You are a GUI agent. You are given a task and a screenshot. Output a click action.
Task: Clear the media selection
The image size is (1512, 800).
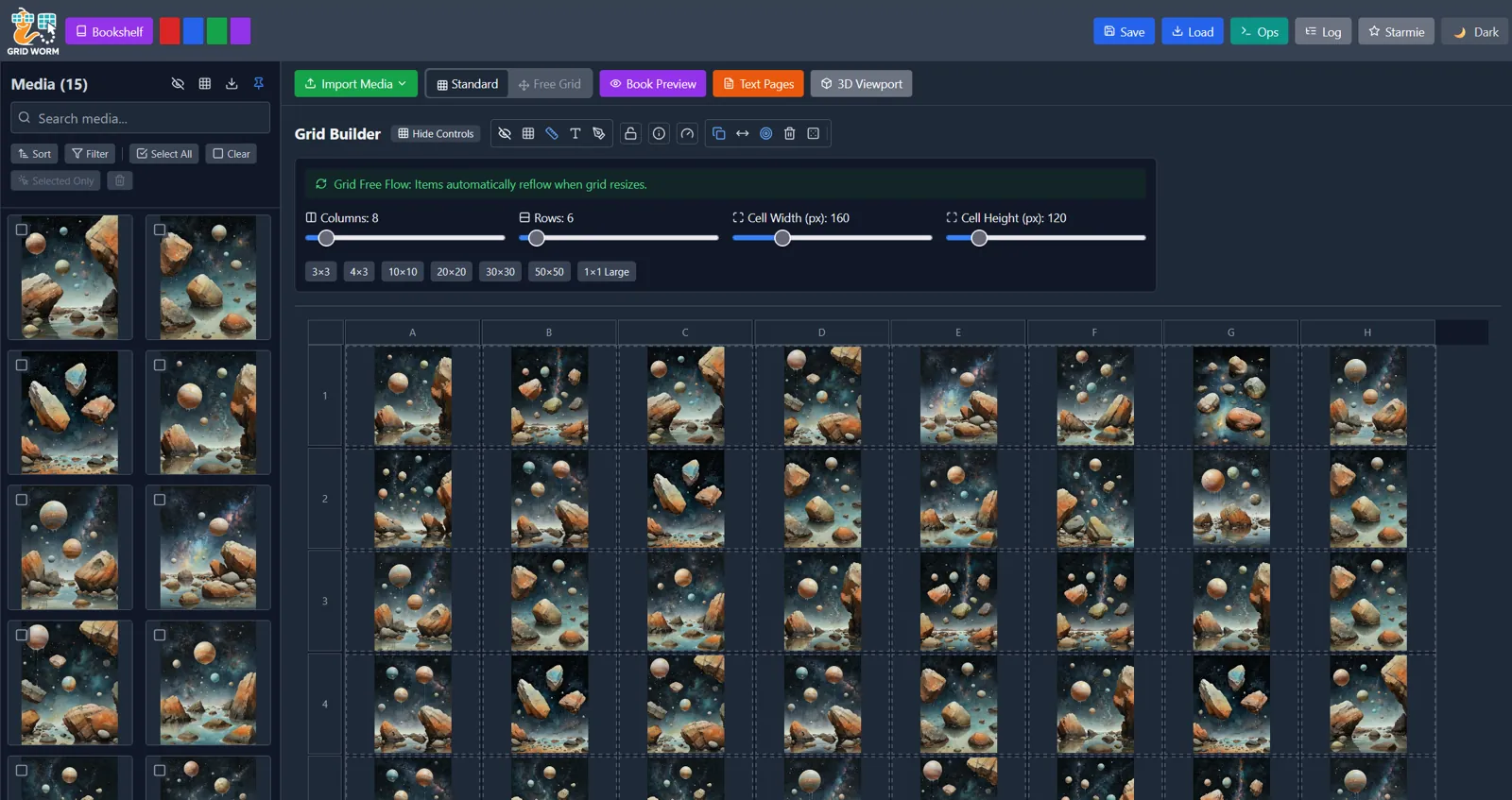(x=232, y=154)
